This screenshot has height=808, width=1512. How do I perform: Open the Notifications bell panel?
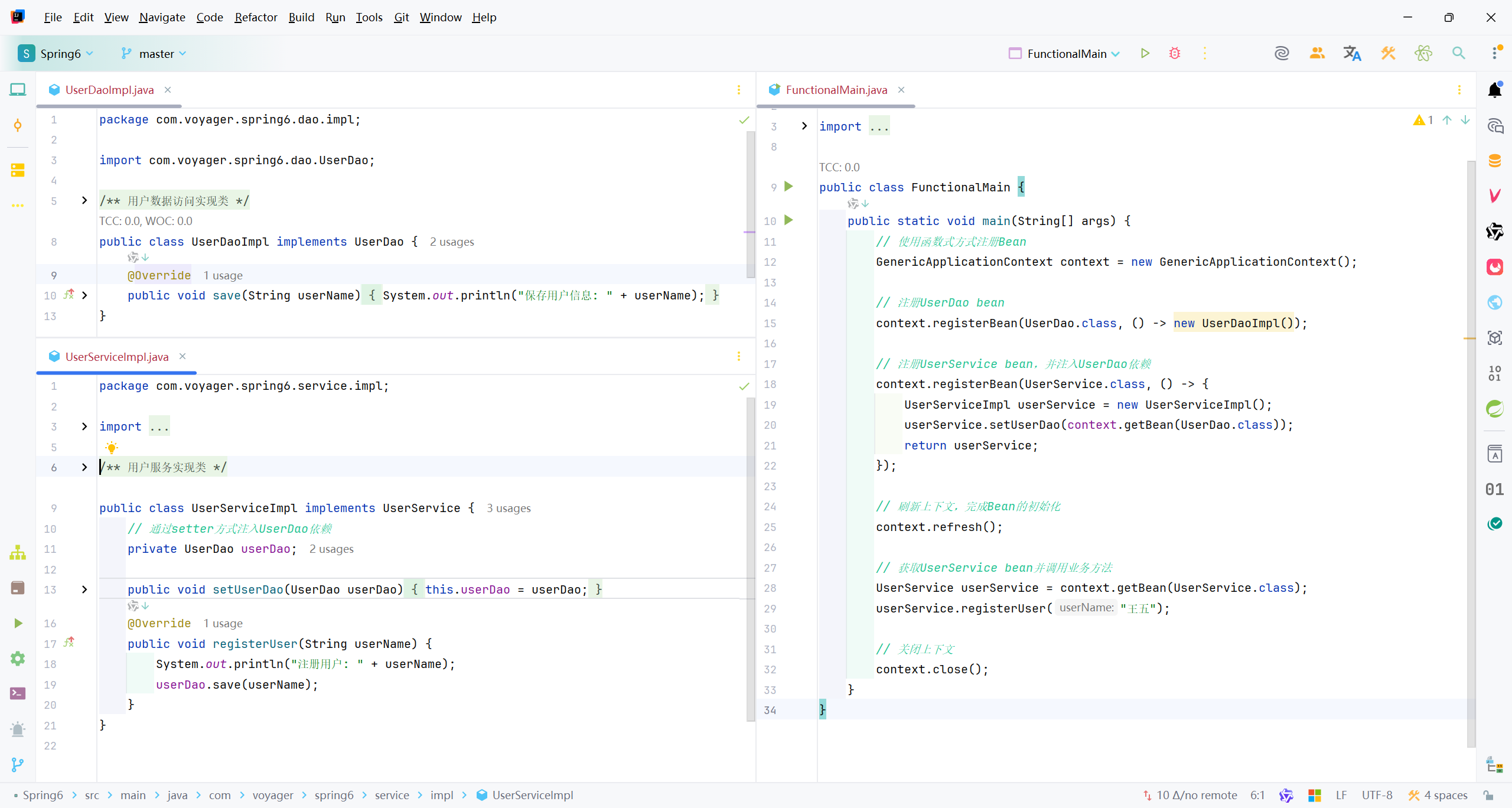coord(1494,90)
